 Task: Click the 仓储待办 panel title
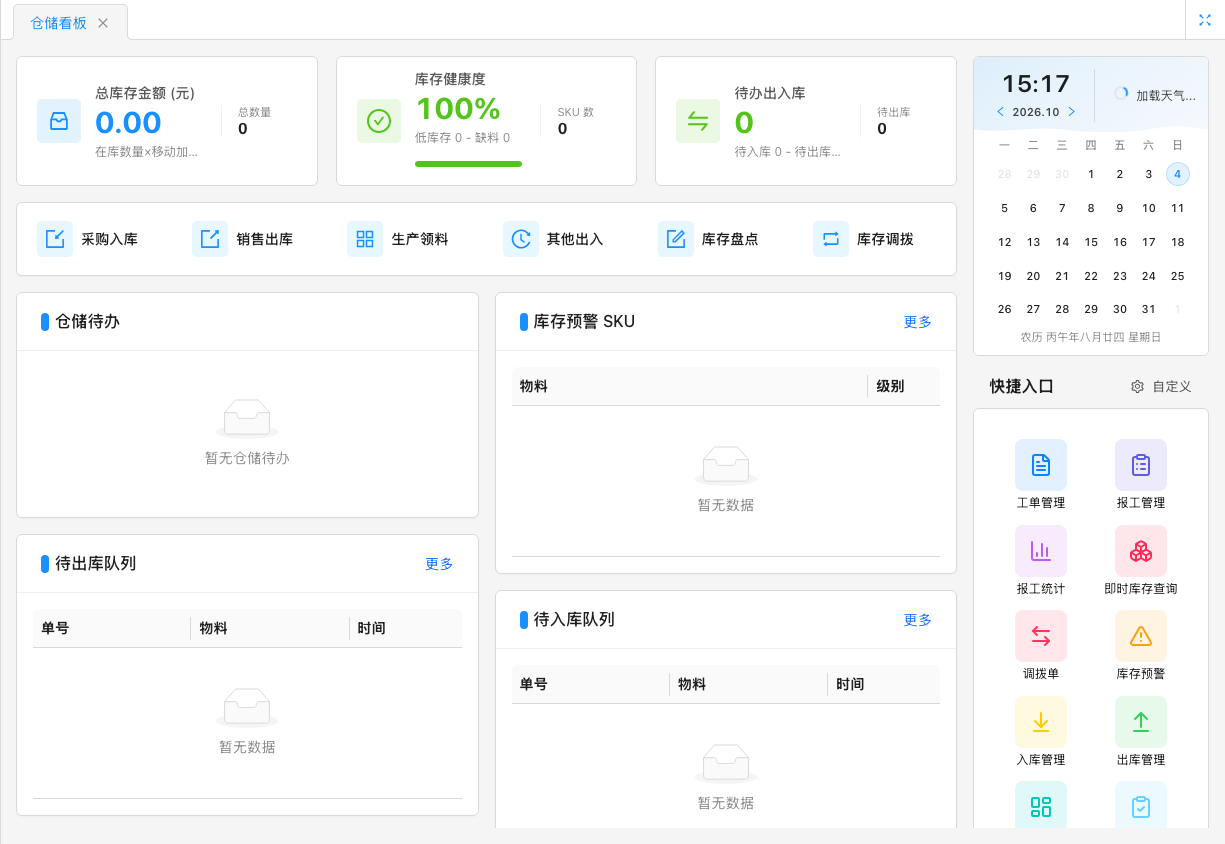coord(88,322)
